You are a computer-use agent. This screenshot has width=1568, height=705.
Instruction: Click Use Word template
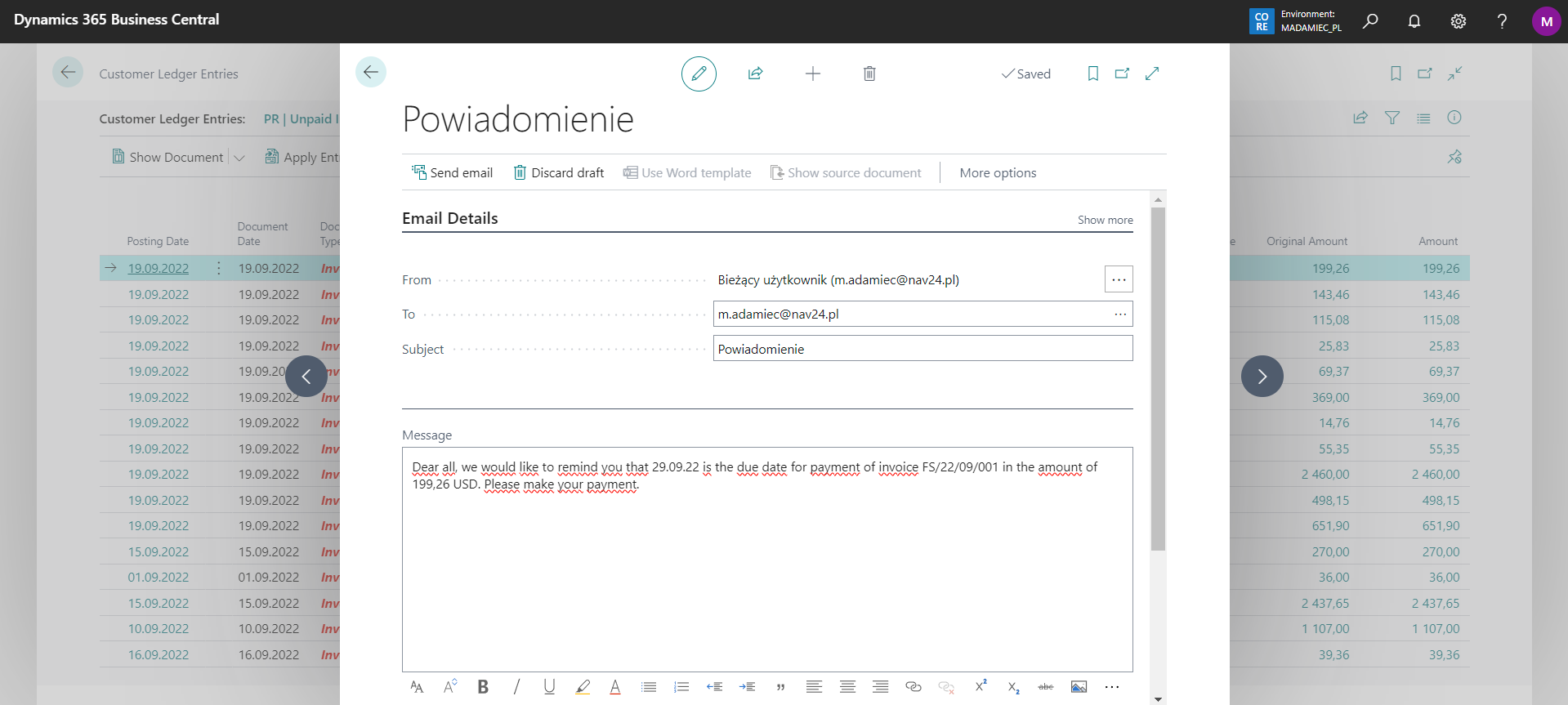point(687,172)
